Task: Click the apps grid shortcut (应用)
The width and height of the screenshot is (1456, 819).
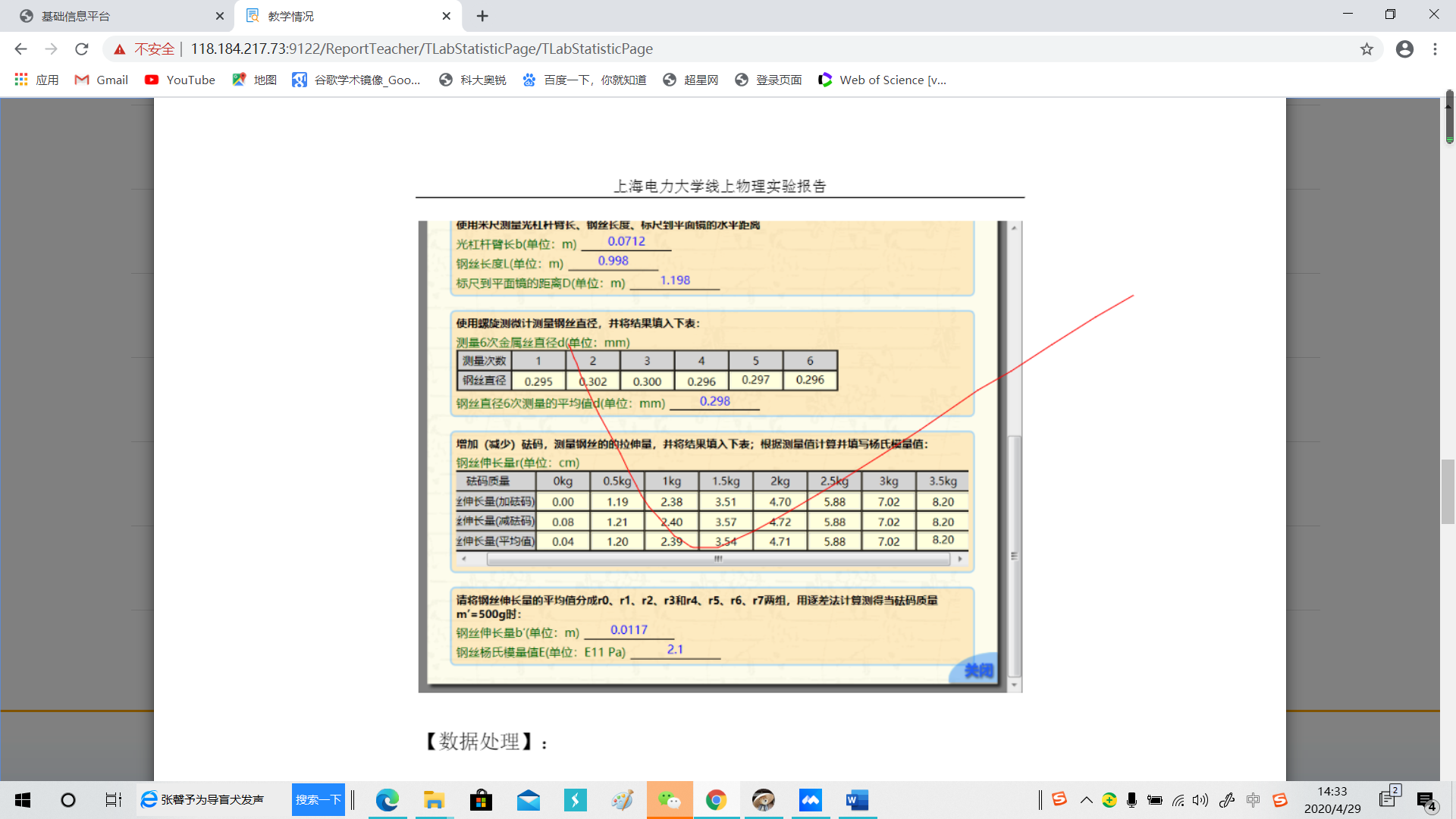Action: click(36, 80)
